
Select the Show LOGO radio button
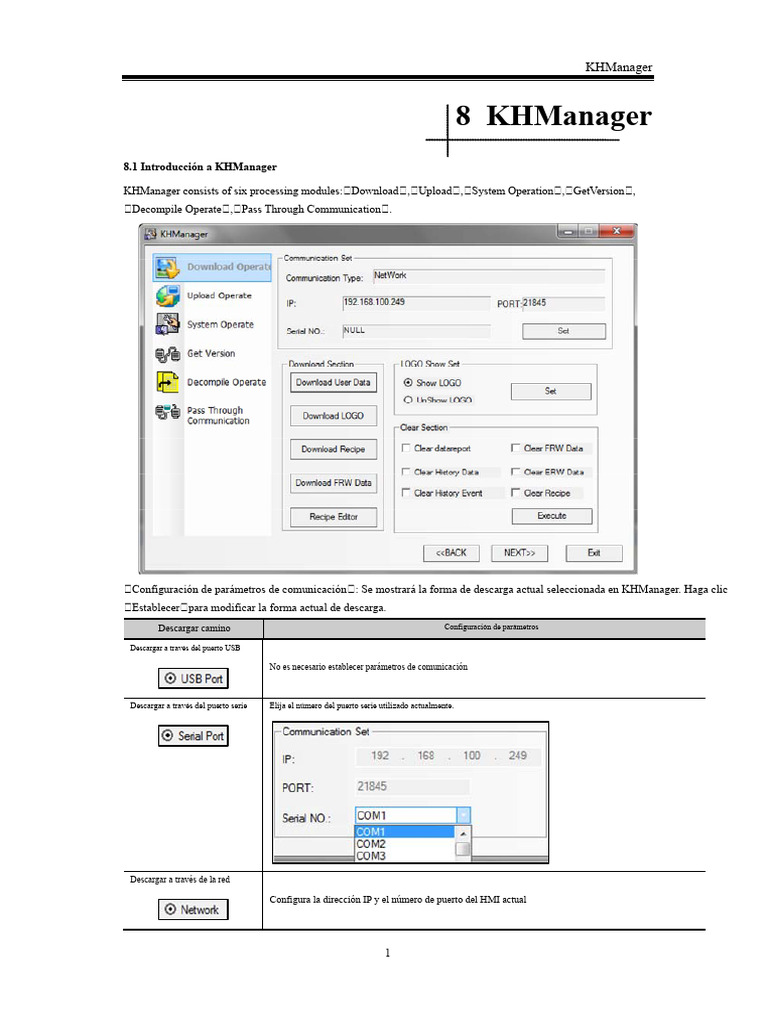[x=408, y=383]
